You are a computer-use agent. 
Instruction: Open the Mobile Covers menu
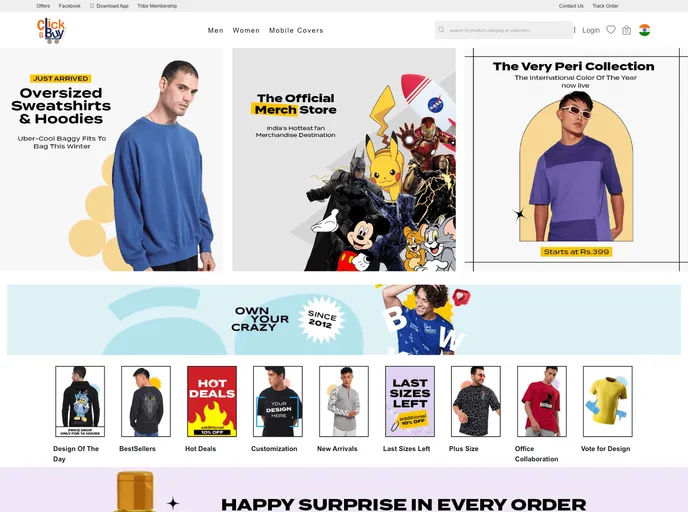click(x=296, y=30)
